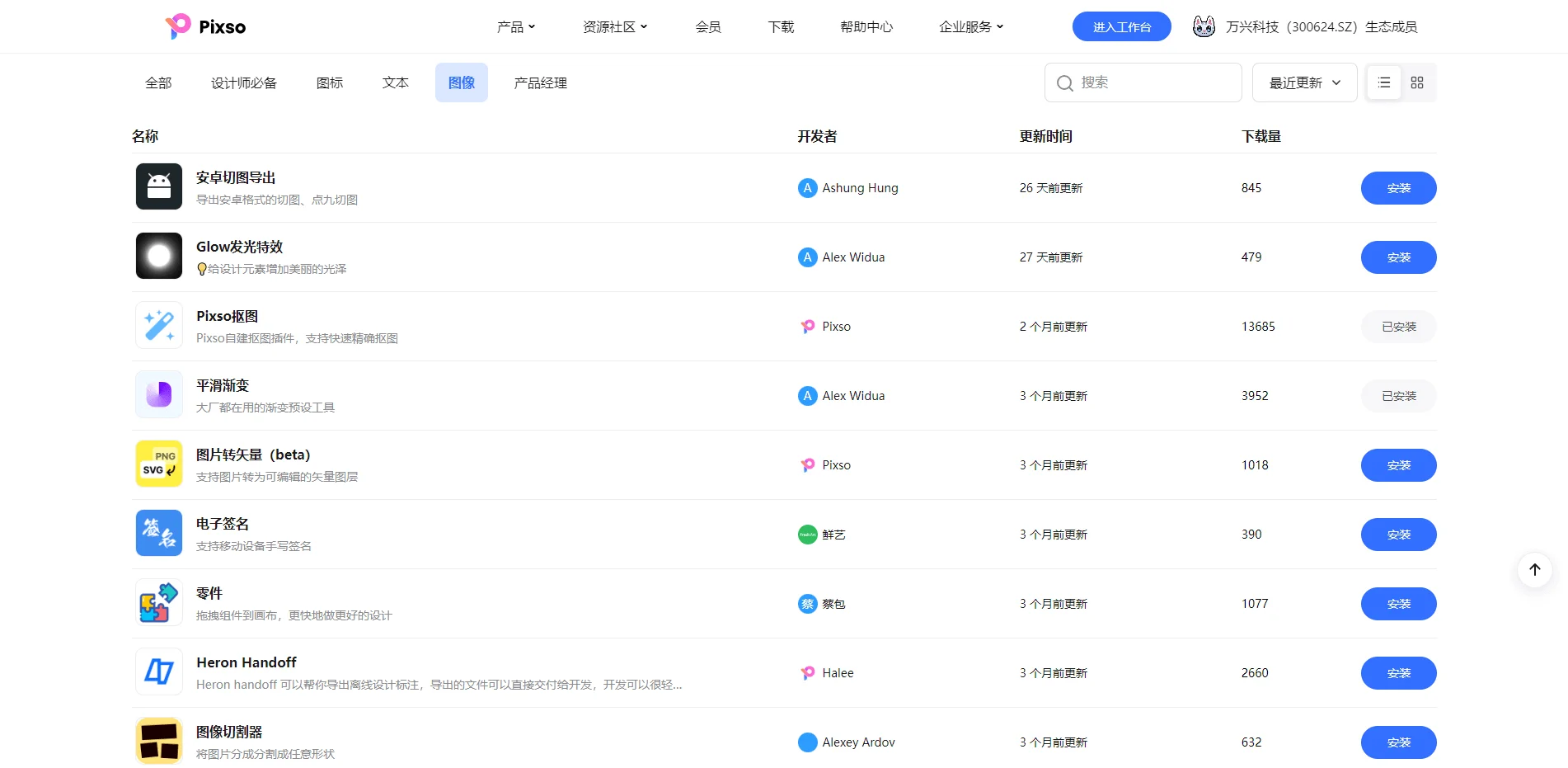This screenshot has height=768, width=1568.
Task: Click the 万兴科技 mascot avatar
Action: pos(1204,26)
